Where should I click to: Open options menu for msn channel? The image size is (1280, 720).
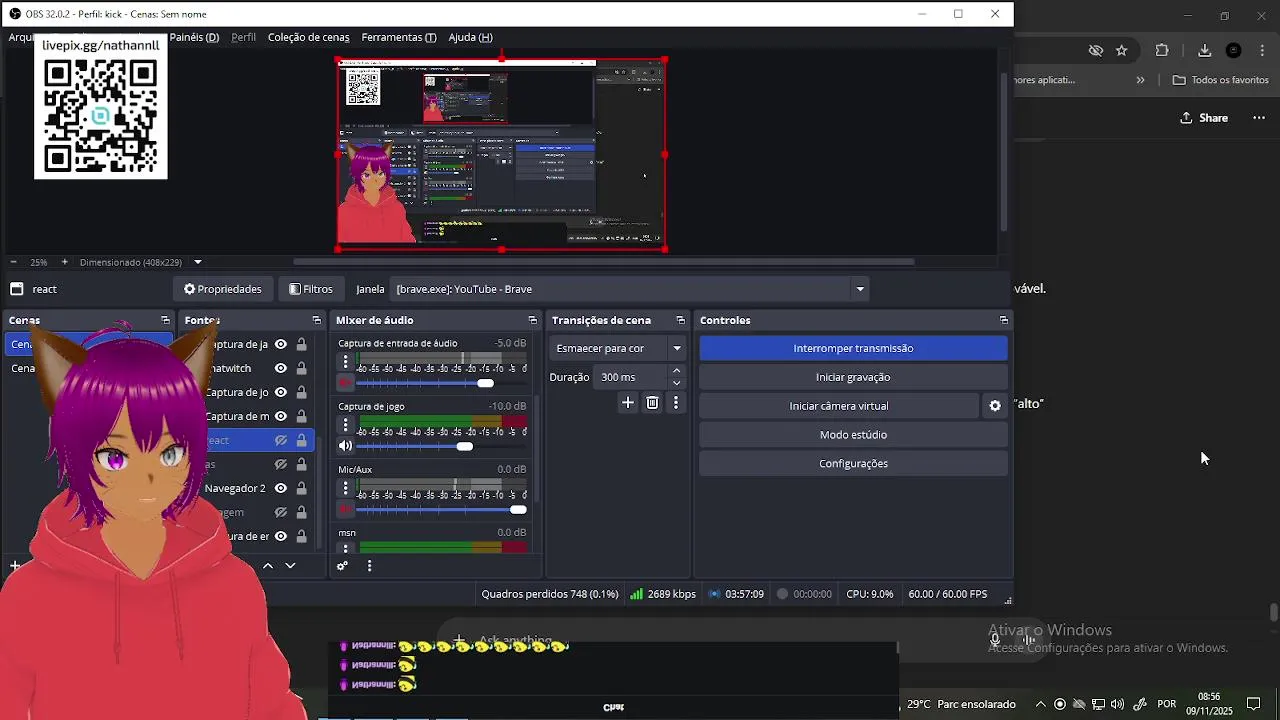coord(345,548)
